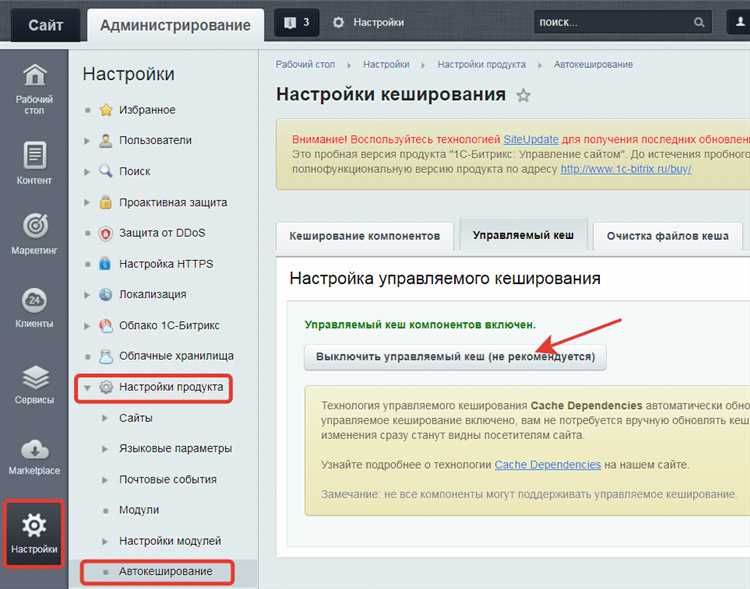Open the Клиенты sidebar icon
Image resolution: width=750 pixels, height=589 pixels.
click(34, 300)
